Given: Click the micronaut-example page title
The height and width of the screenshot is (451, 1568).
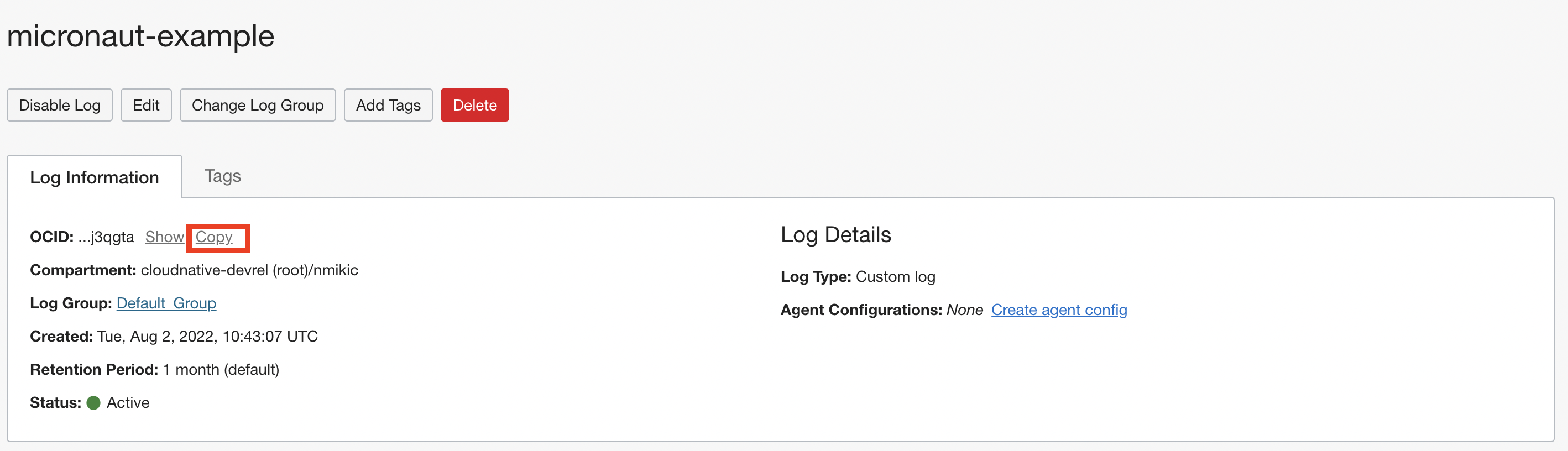Looking at the screenshot, I should [140, 36].
